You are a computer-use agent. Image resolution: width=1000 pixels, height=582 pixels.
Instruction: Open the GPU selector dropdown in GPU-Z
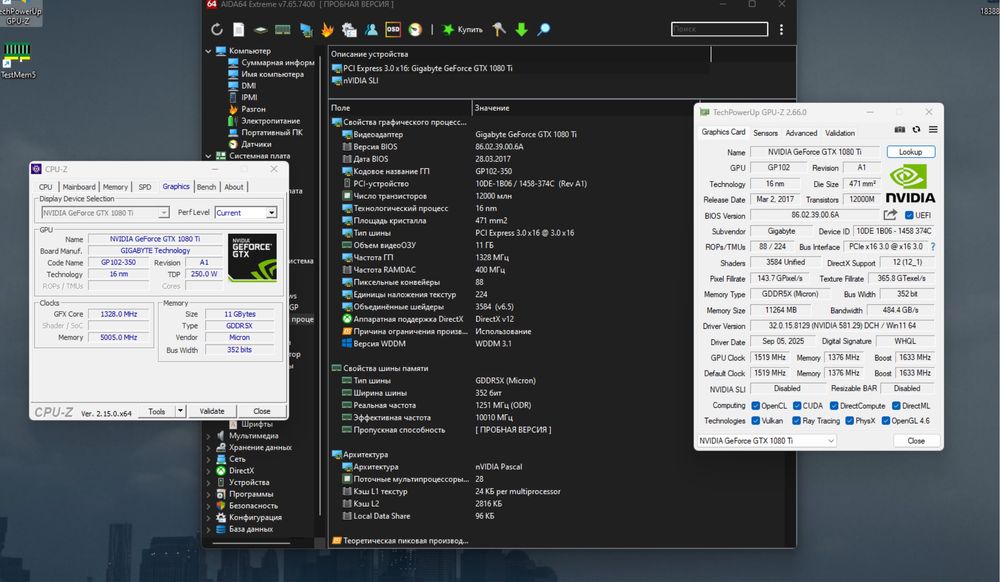[x=766, y=440]
